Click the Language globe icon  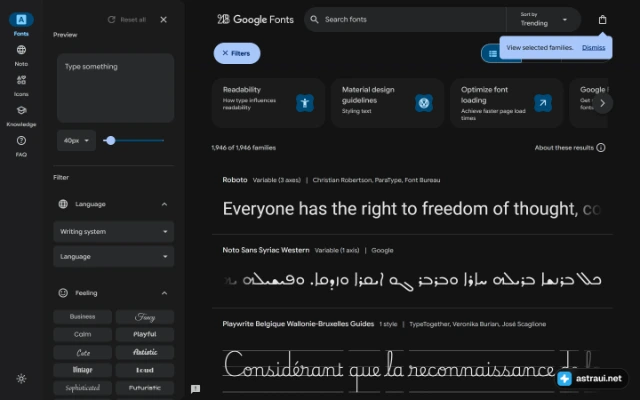pos(63,204)
